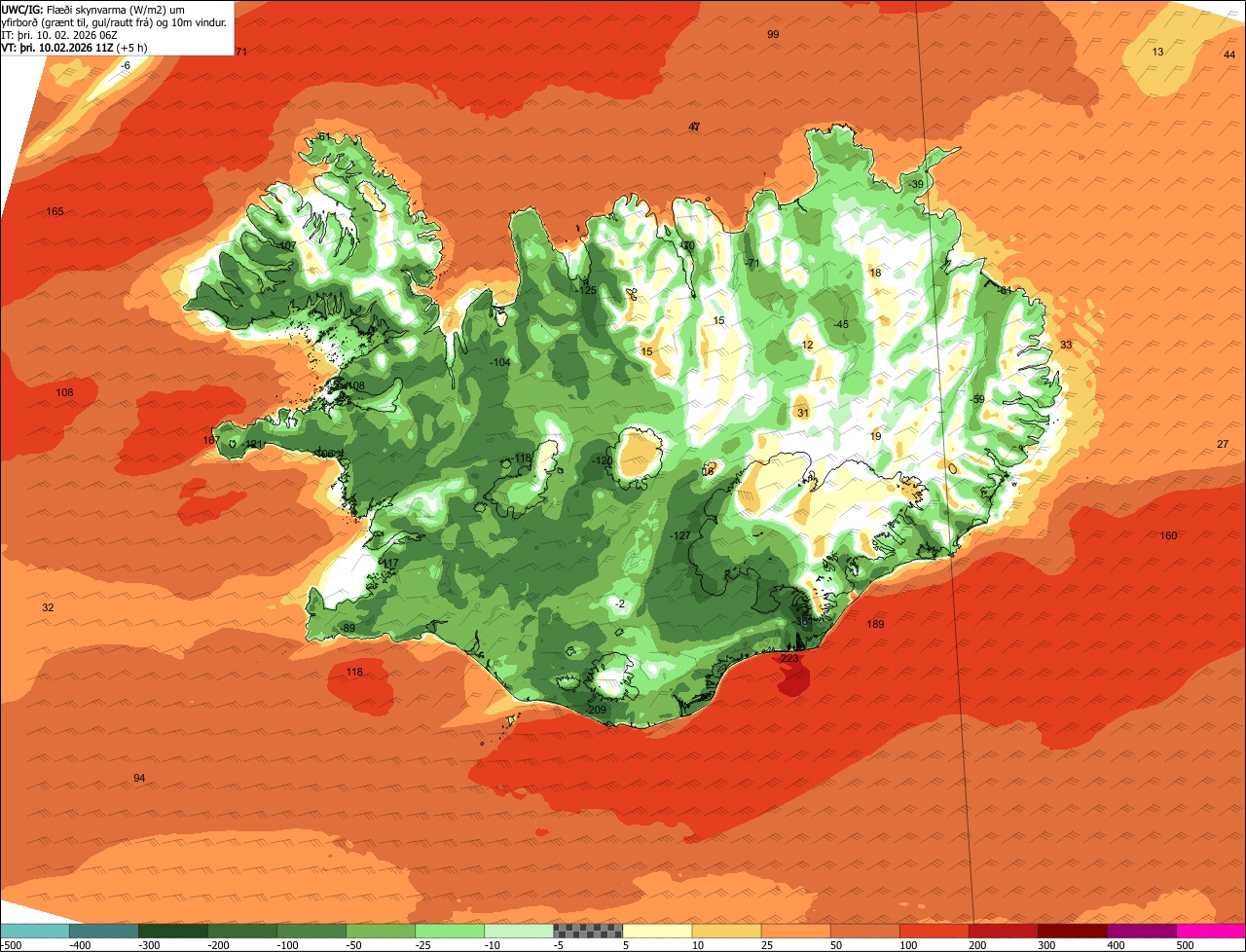This screenshot has height=952, width=1246.
Task: Click the dark maroon 300 to 400 swatch
Action: point(1073,930)
